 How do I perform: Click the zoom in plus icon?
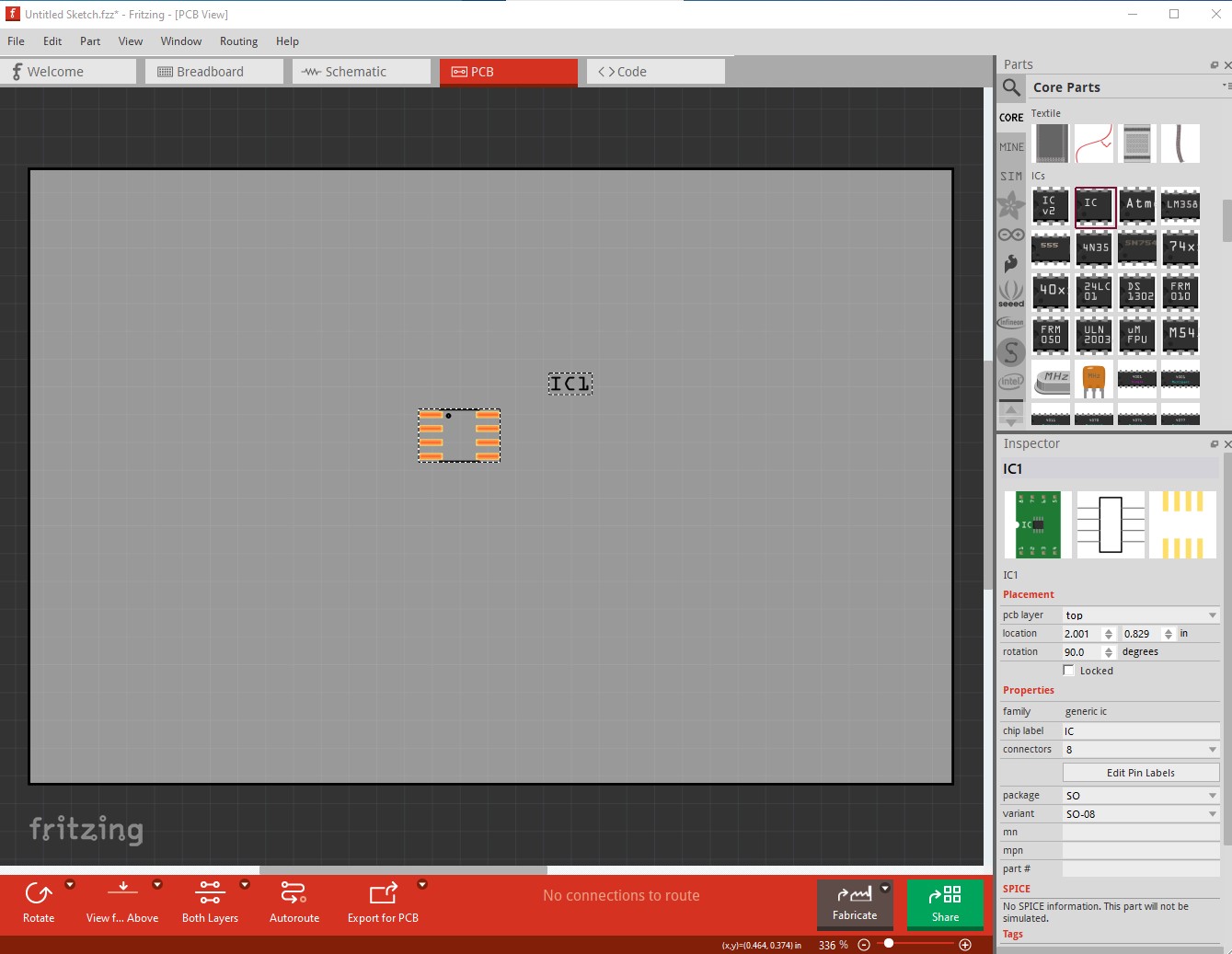pos(965,945)
